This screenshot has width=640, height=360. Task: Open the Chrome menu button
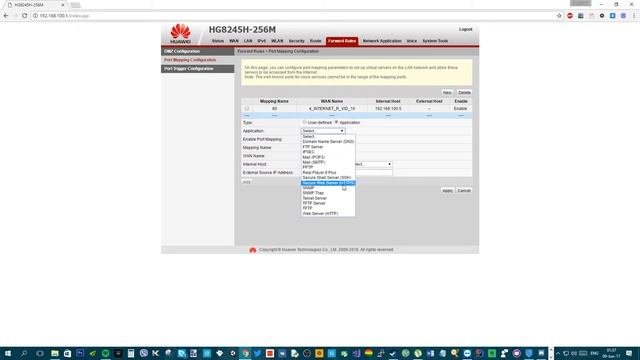634,16
